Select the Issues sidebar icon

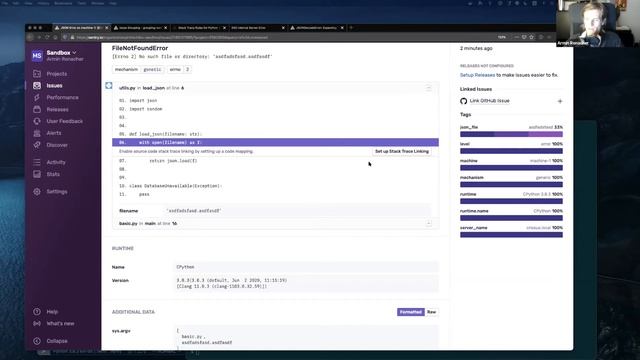tap(37, 86)
